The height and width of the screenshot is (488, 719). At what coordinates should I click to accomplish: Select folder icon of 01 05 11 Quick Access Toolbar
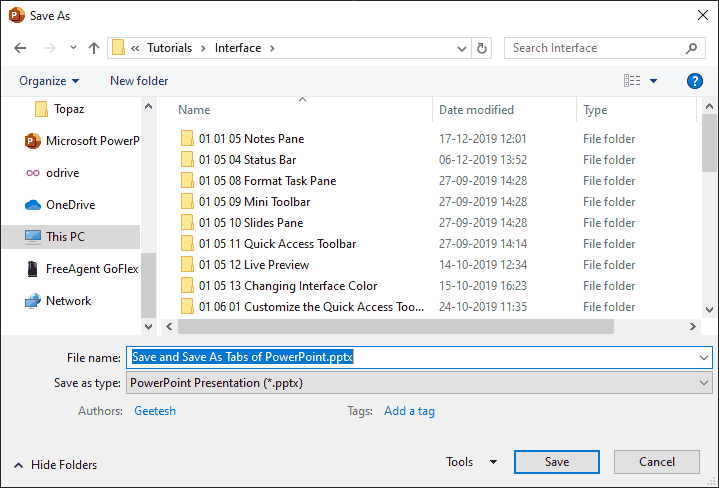pyautogui.click(x=187, y=244)
